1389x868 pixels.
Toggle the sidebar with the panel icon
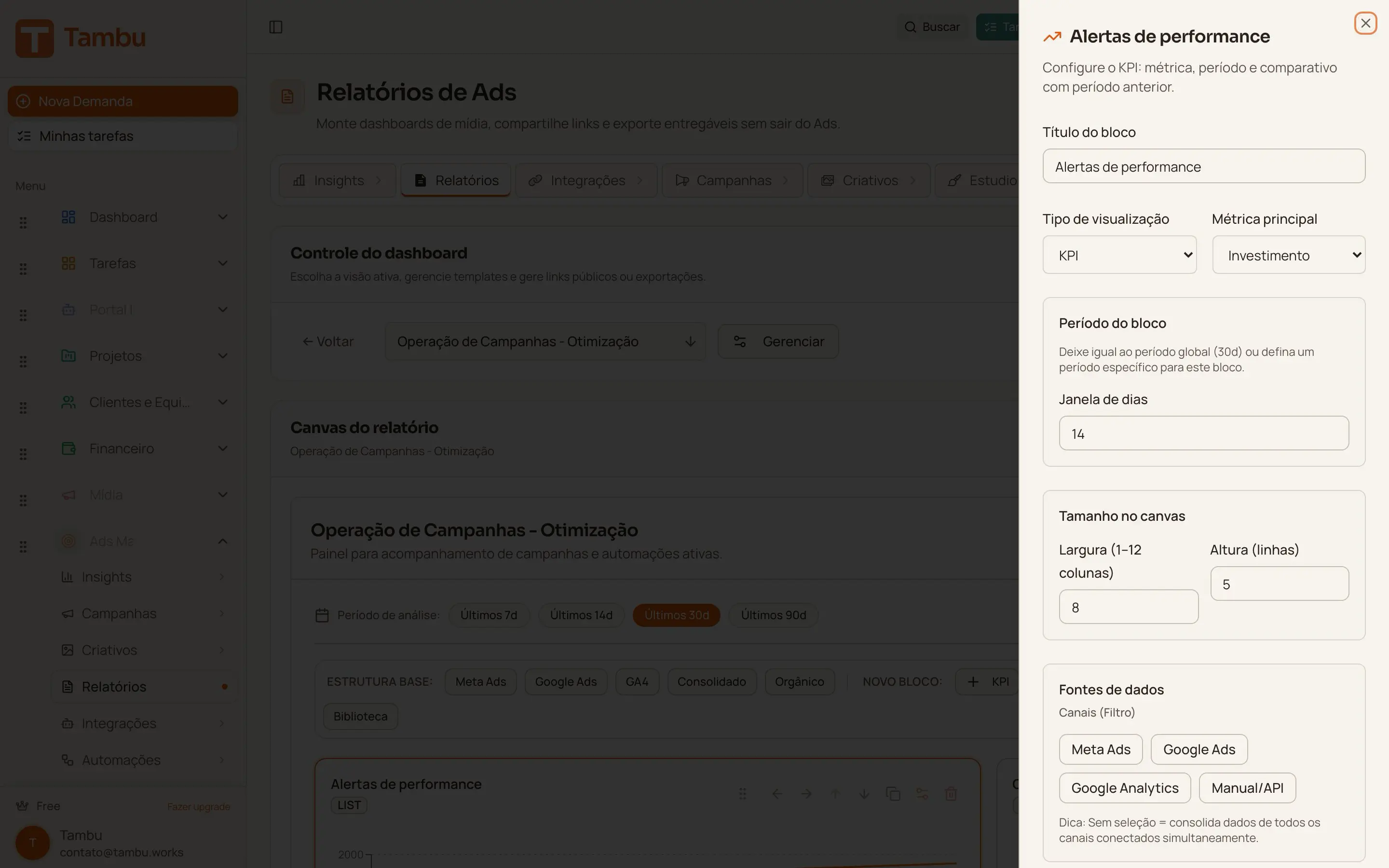click(276, 27)
